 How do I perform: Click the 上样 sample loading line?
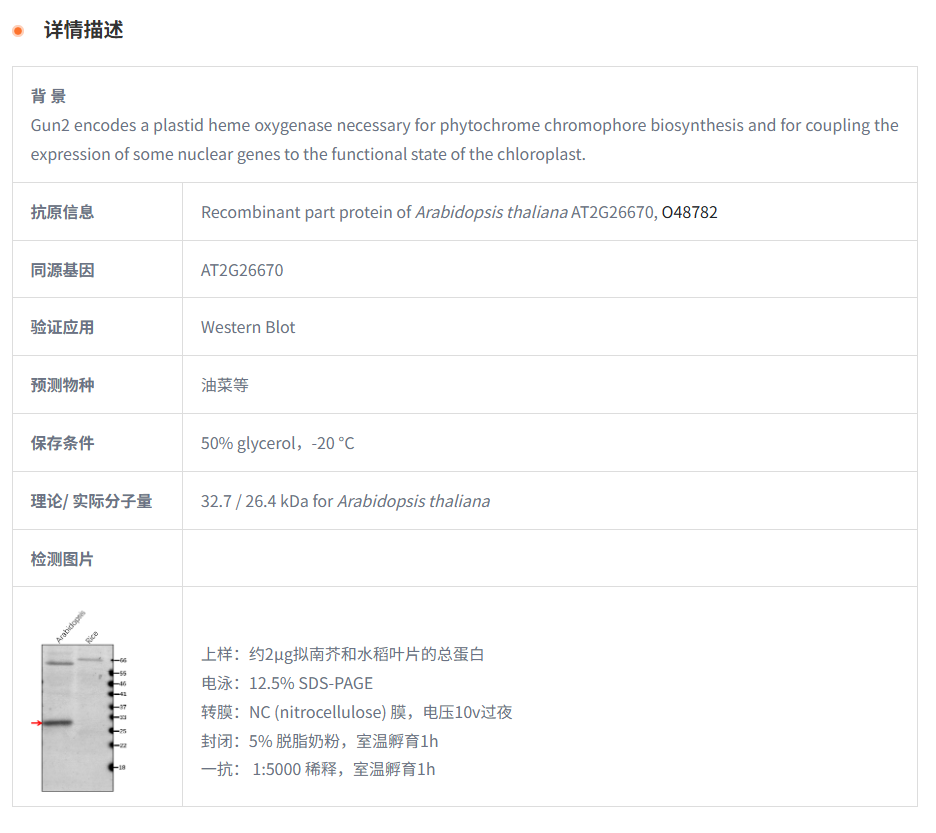pyautogui.click(x=342, y=654)
